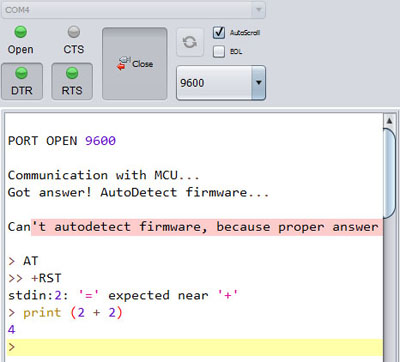Toggle the DTR line button

[x=22, y=81]
